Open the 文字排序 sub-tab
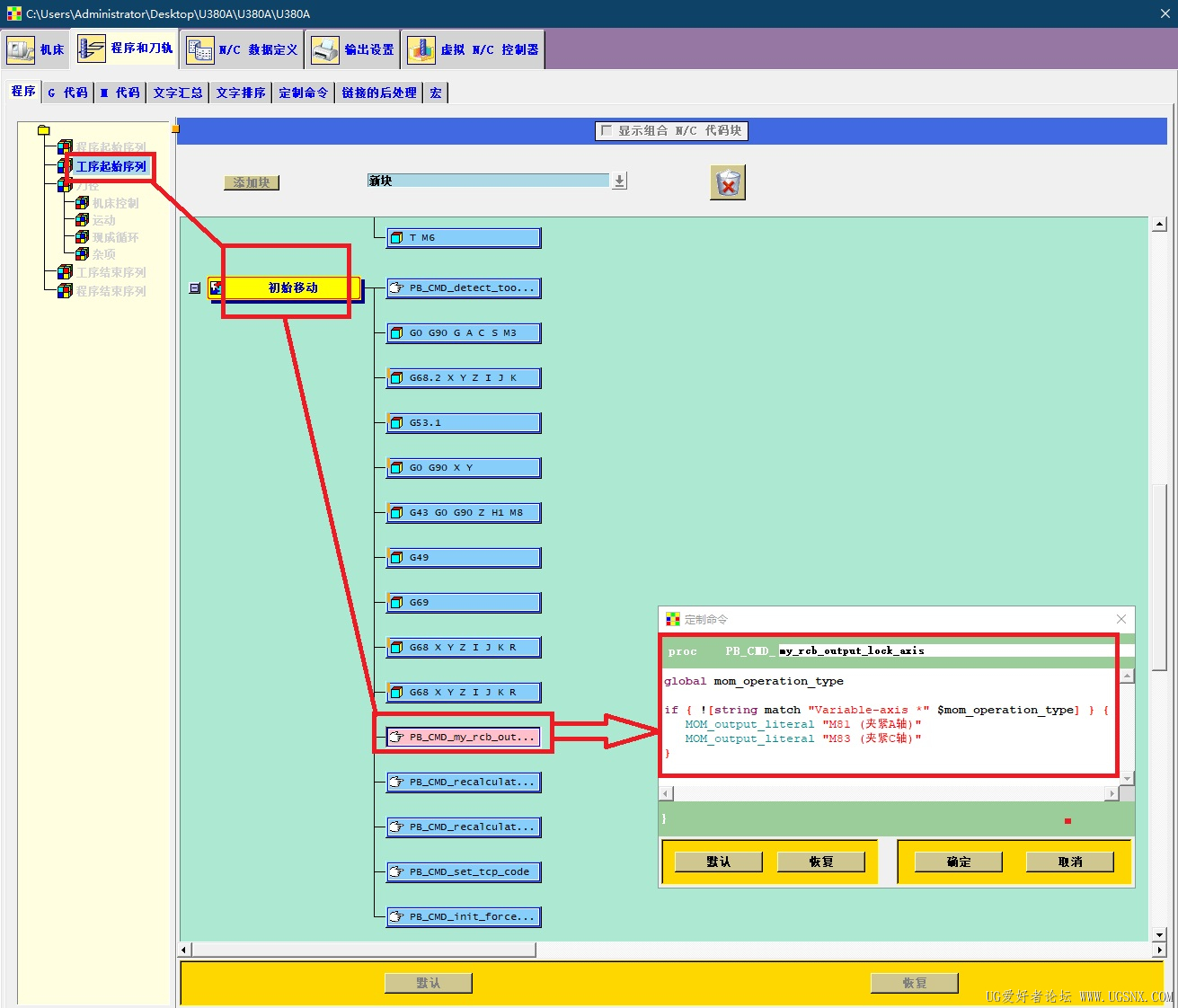The width and height of the screenshot is (1178, 1008). (x=240, y=93)
